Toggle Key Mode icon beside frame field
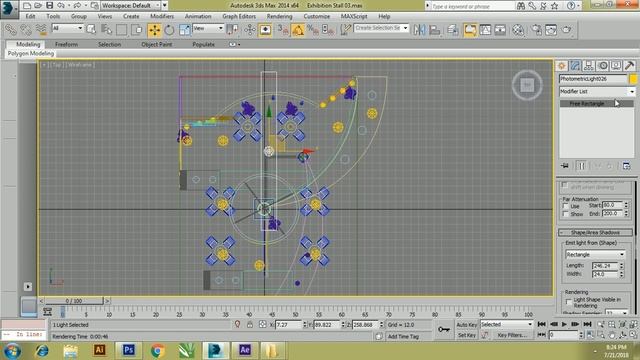Screen dimensions: 640x360 (x=541, y=335)
